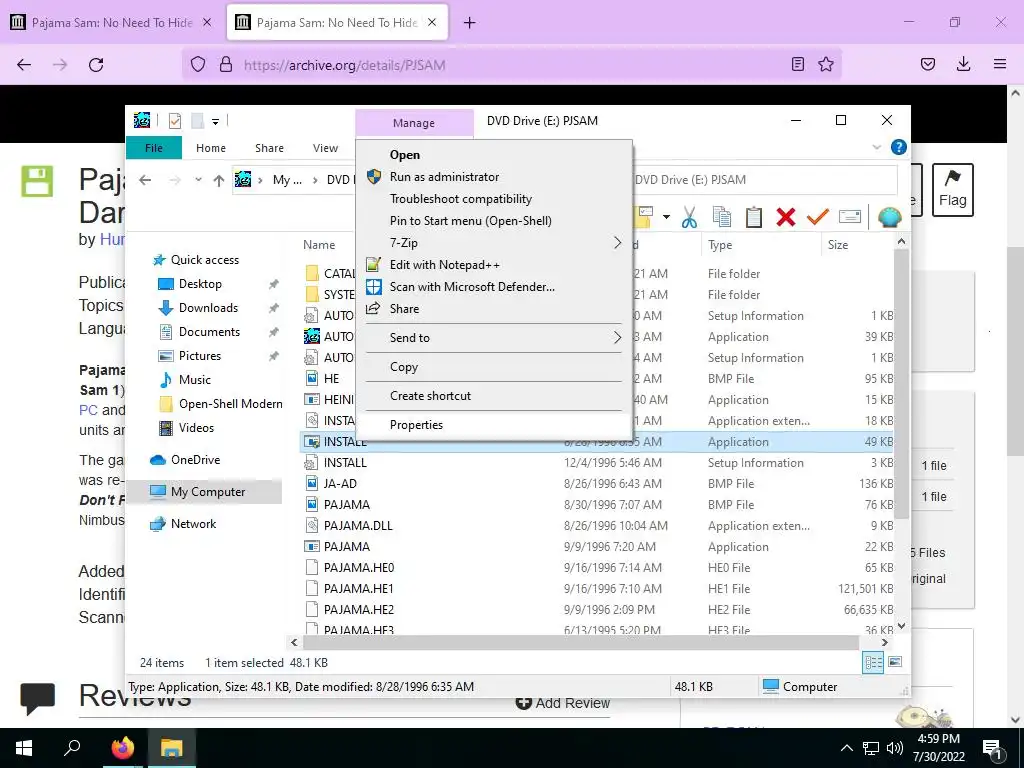Open taskbar search magnifier
The width and height of the screenshot is (1024, 768).
pos(72,748)
